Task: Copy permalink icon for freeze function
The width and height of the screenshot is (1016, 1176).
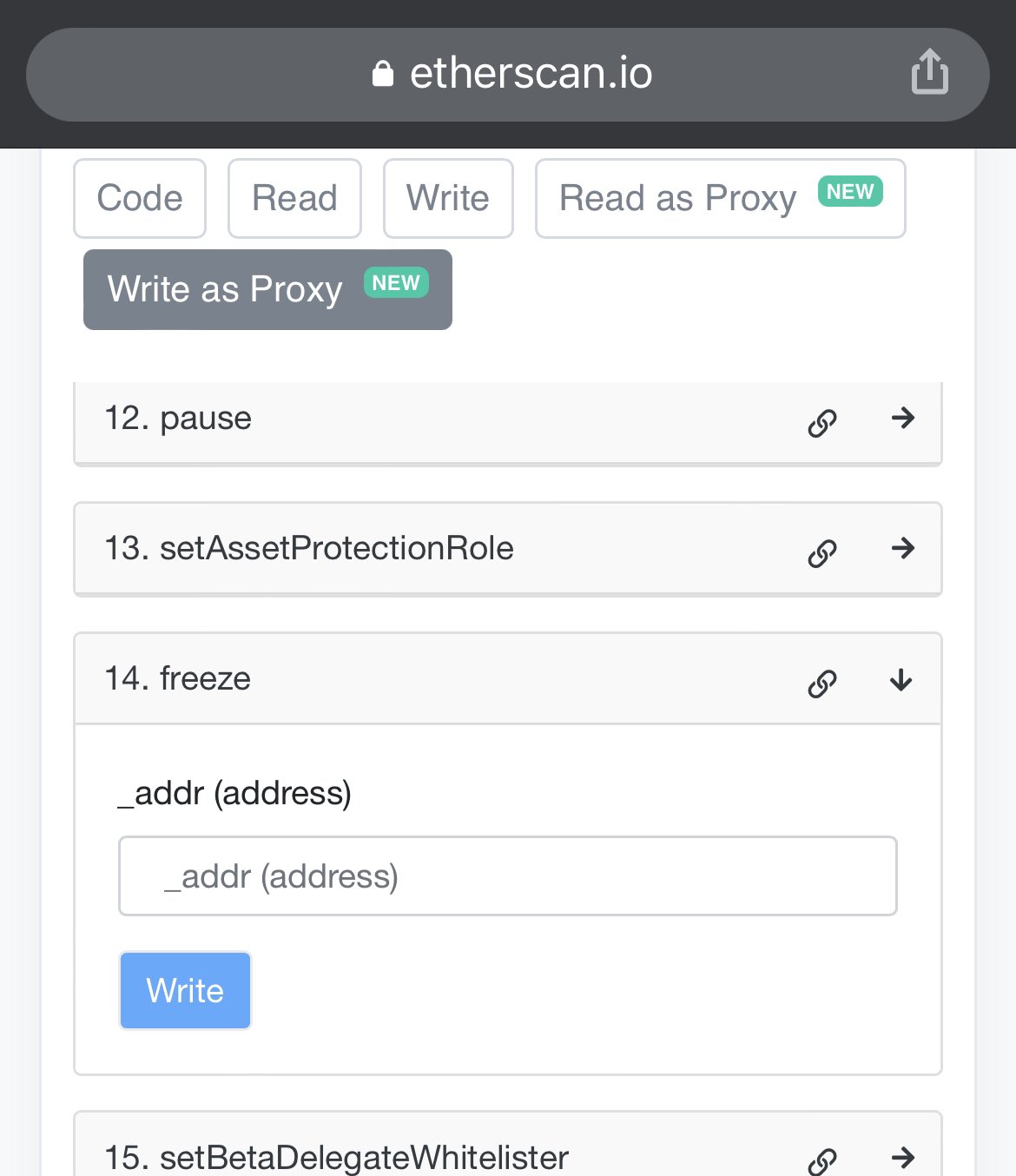Action: 821,684
